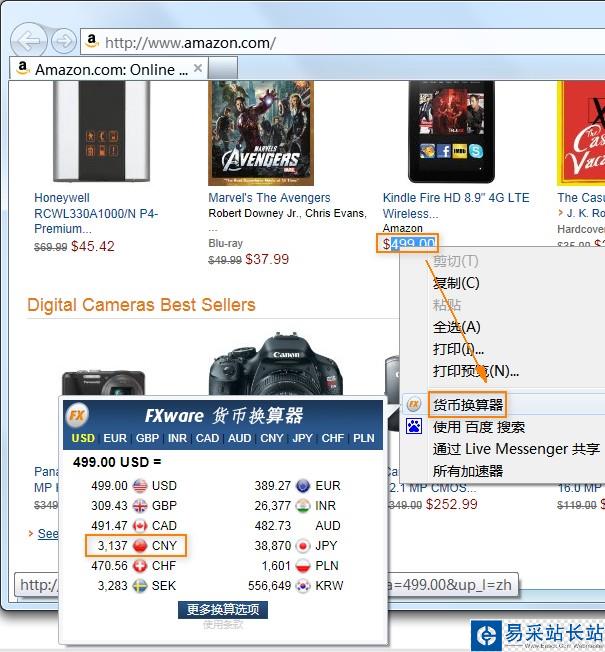Choose 复制(C) from context menu
Viewport: 605px width, 652px height.
[456, 283]
